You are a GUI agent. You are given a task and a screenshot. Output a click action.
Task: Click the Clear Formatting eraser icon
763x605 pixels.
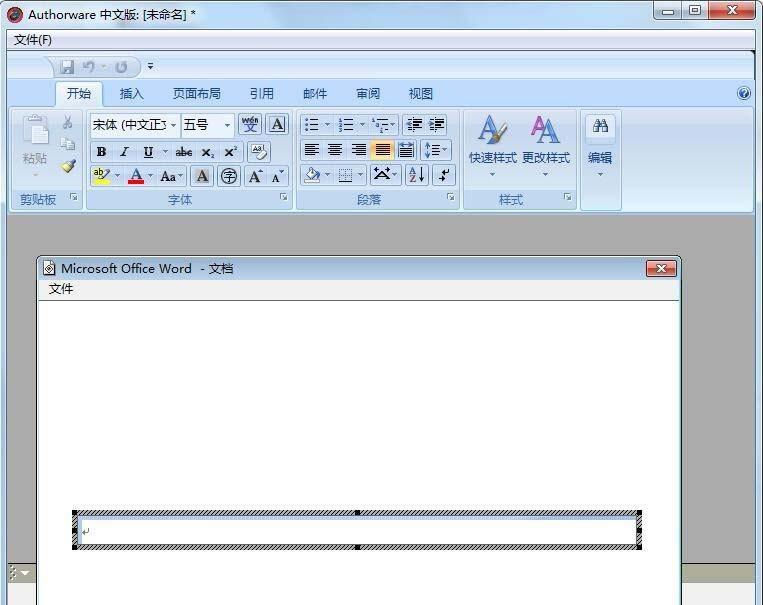click(259, 152)
